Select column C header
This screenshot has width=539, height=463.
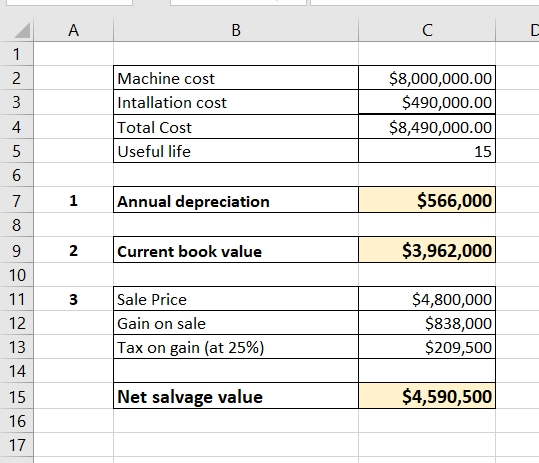pos(427,30)
